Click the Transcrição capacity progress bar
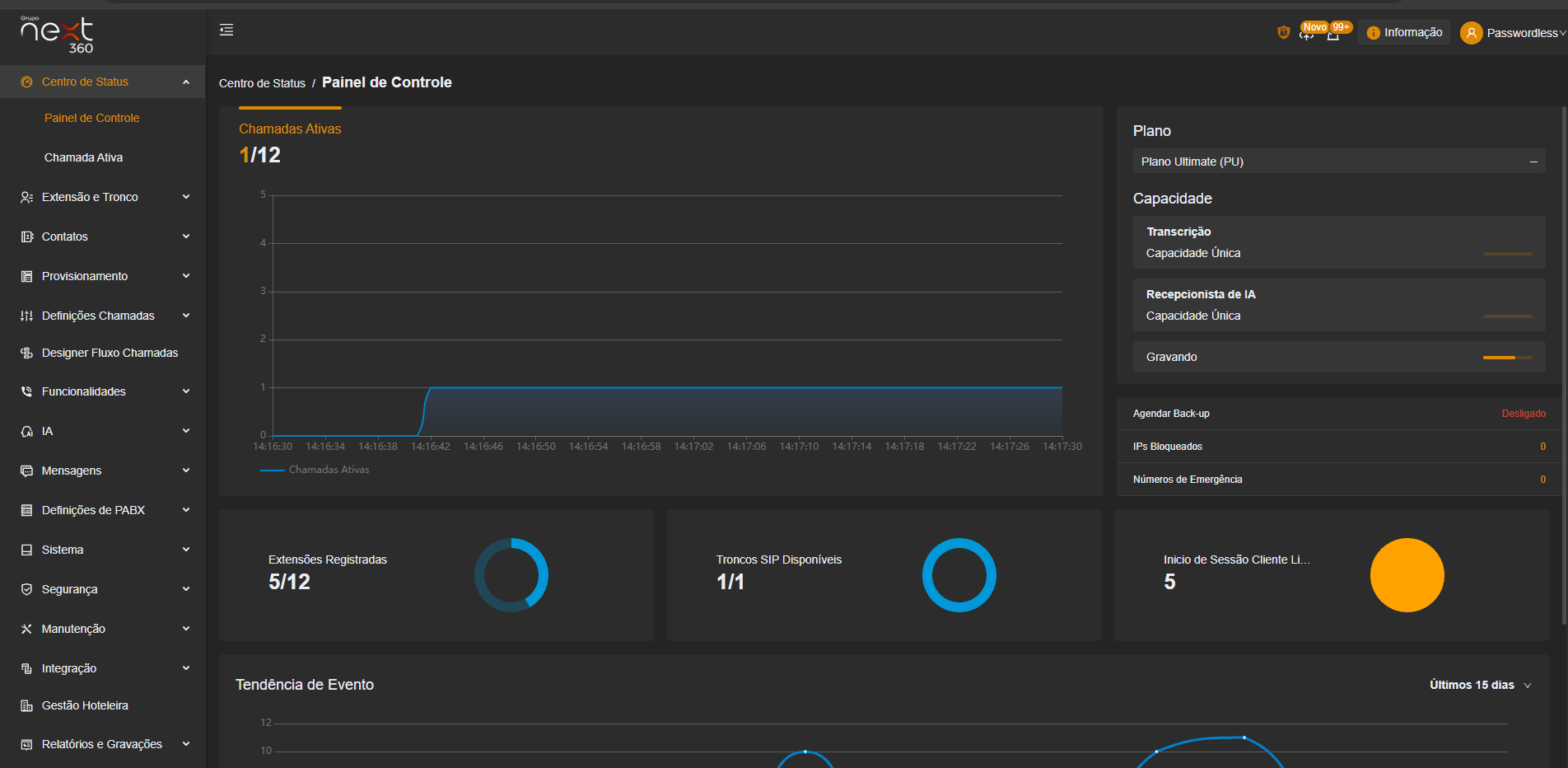The width and height of the screenshot is (1568, 768). [x=1507, y=254]
